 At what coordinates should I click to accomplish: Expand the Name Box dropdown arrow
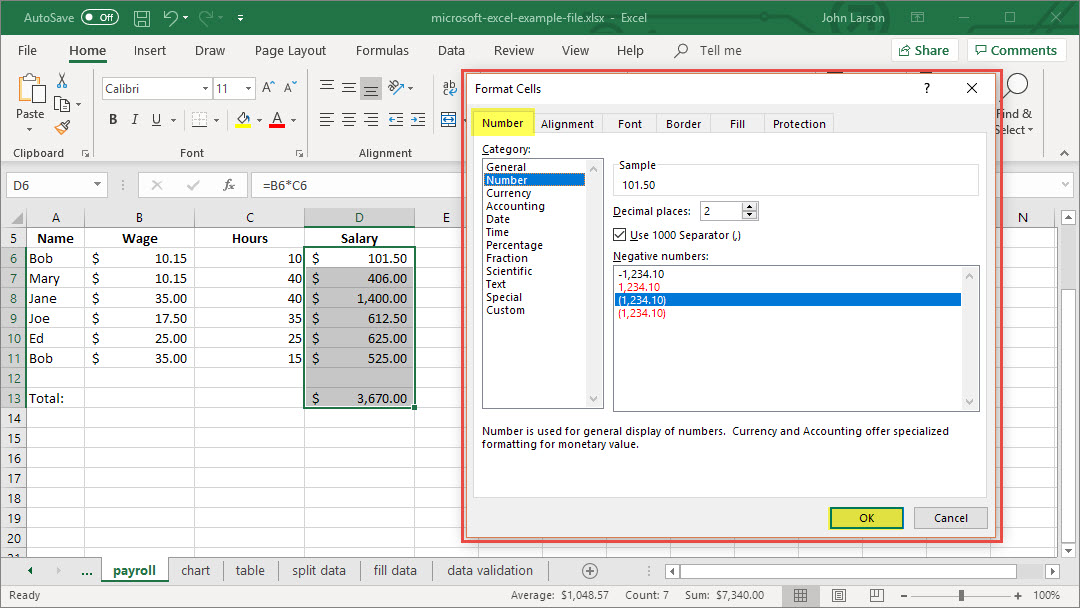pyautogui.click(x=97, y=185)
